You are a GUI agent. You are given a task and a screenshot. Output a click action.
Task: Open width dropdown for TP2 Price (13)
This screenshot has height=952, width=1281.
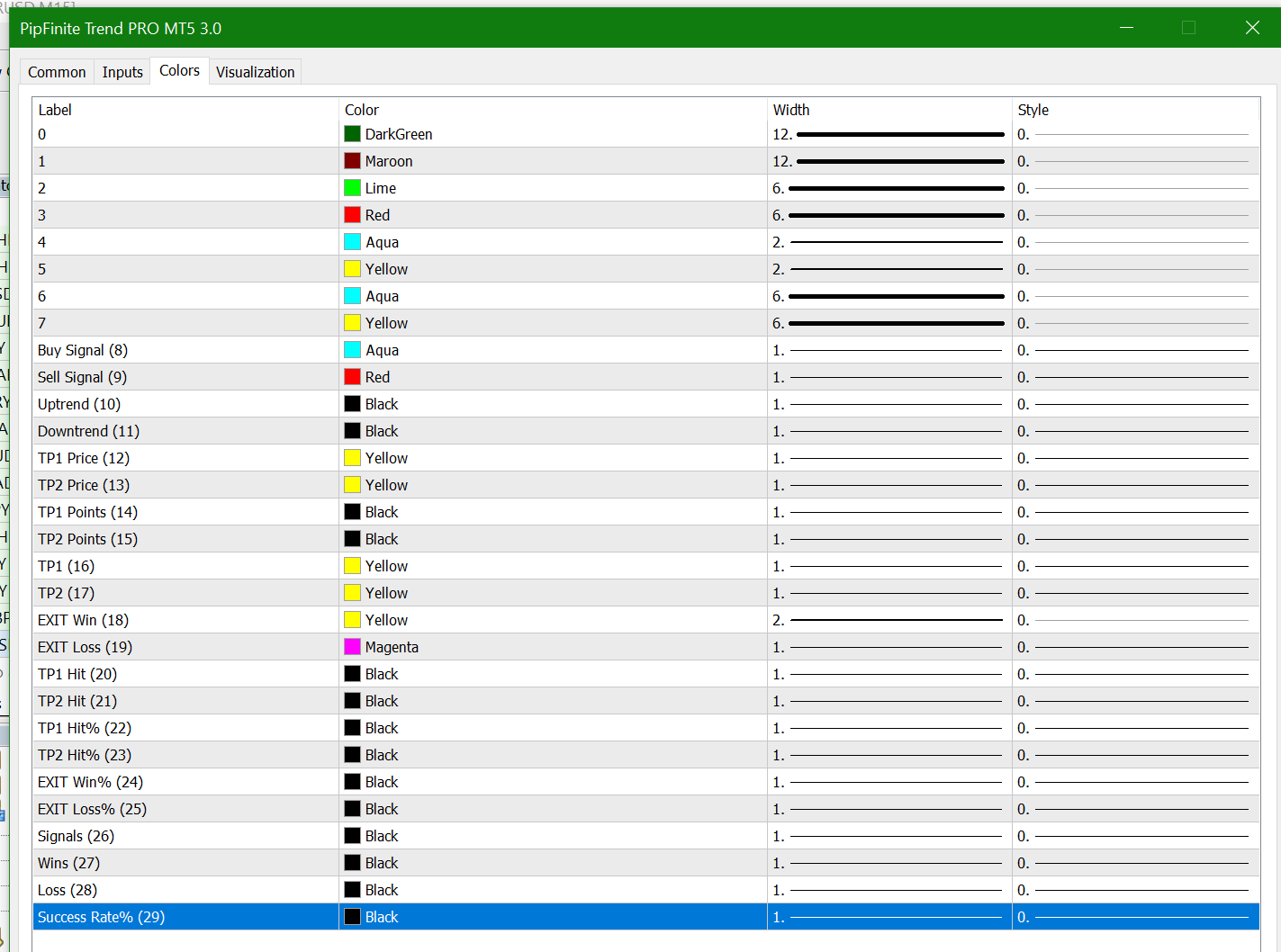pos(889,485)
